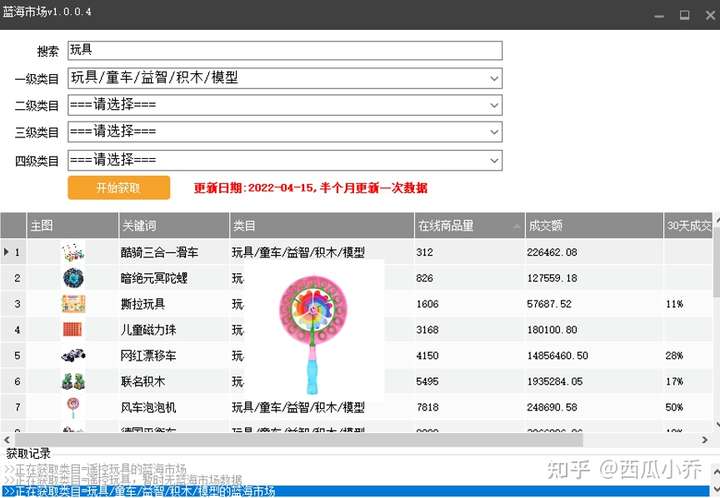
Task: Open the 四级类目 dropdown
Action: [285, 161]
